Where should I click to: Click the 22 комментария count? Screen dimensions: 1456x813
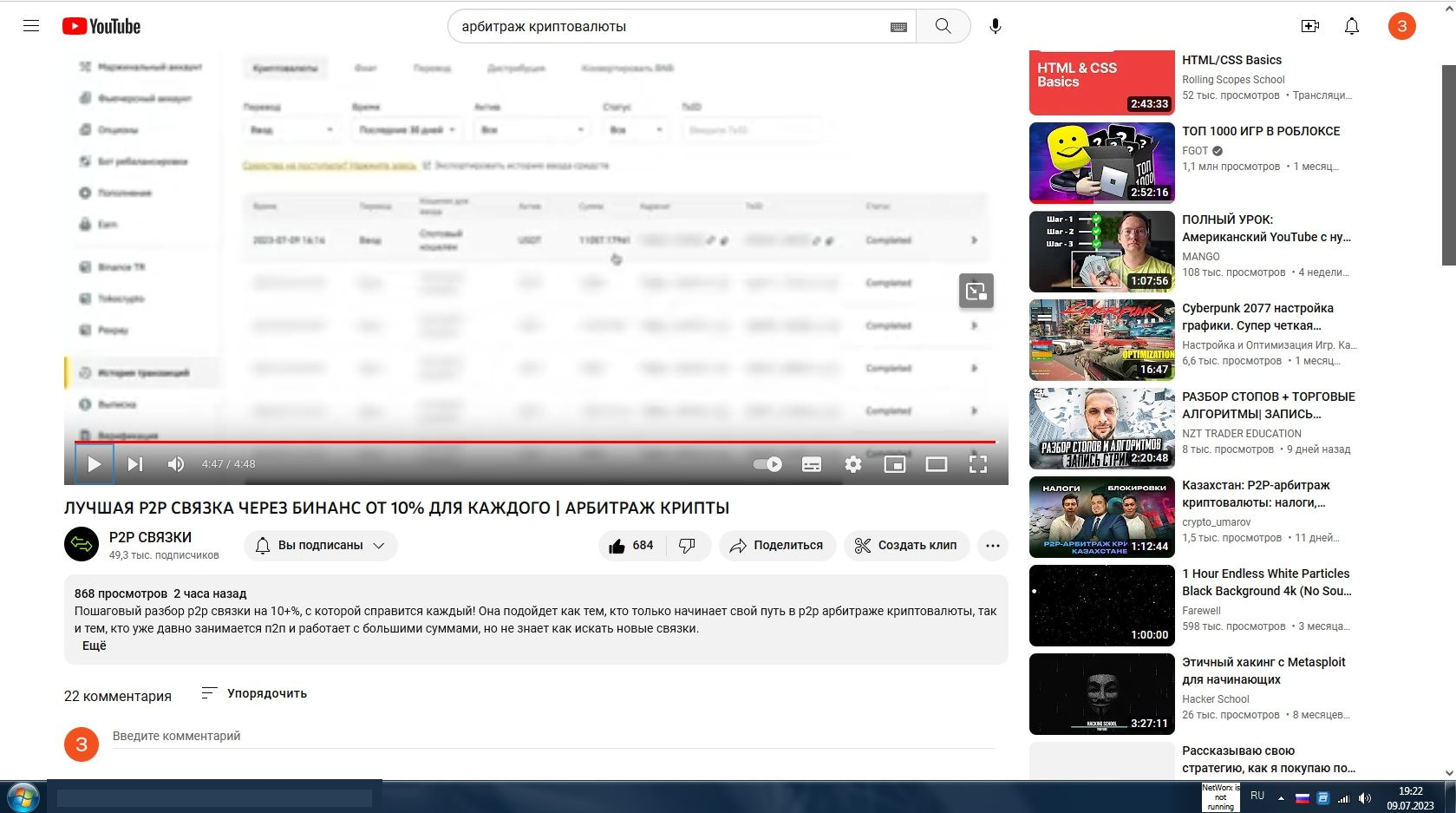coord(118,696)
